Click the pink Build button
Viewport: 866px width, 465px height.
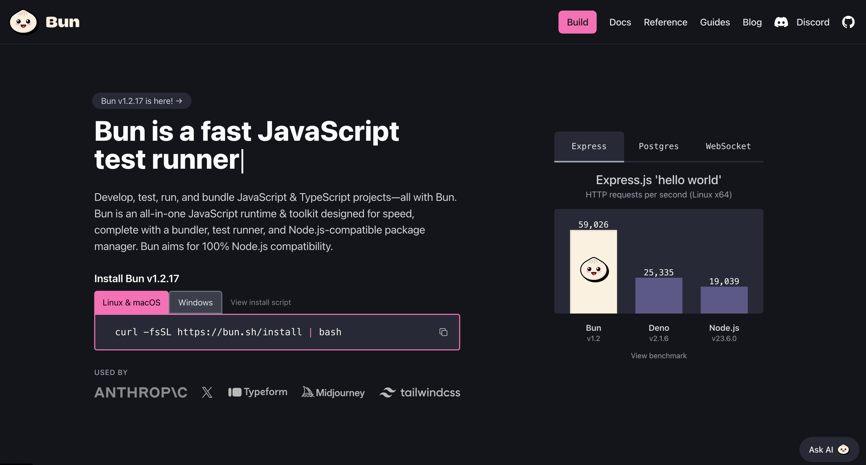coord(577,22)
